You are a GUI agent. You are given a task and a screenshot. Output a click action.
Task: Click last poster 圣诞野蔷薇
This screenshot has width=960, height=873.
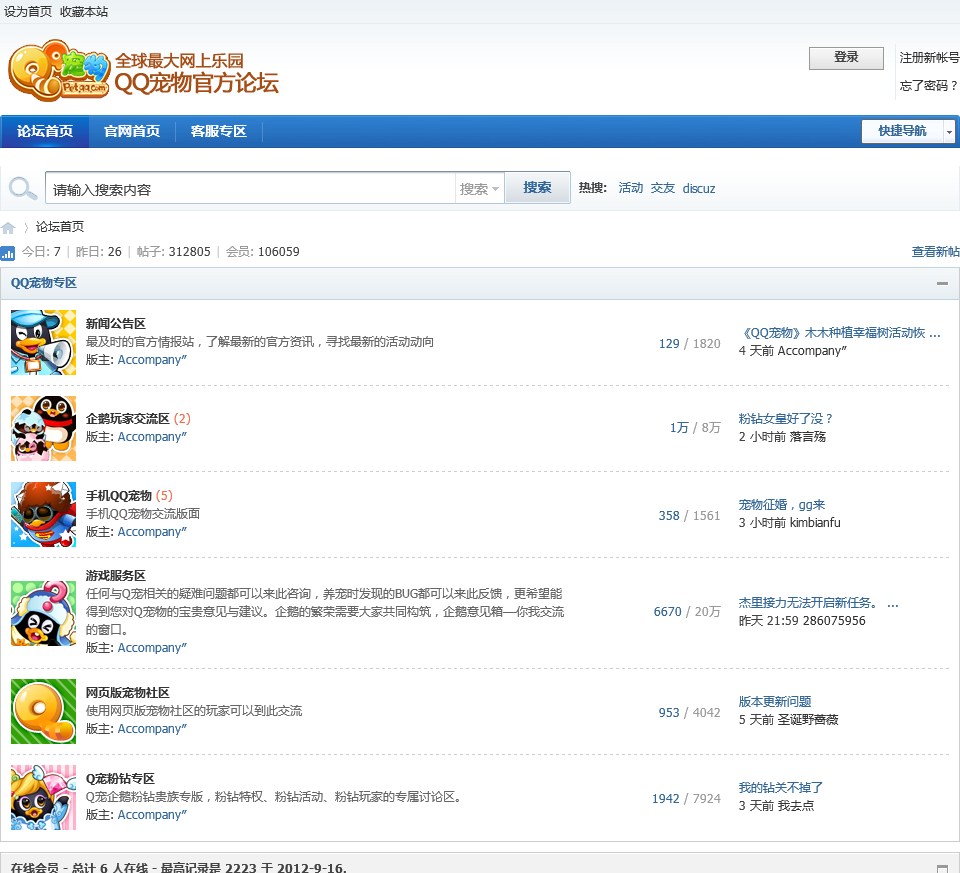(808, 720)
